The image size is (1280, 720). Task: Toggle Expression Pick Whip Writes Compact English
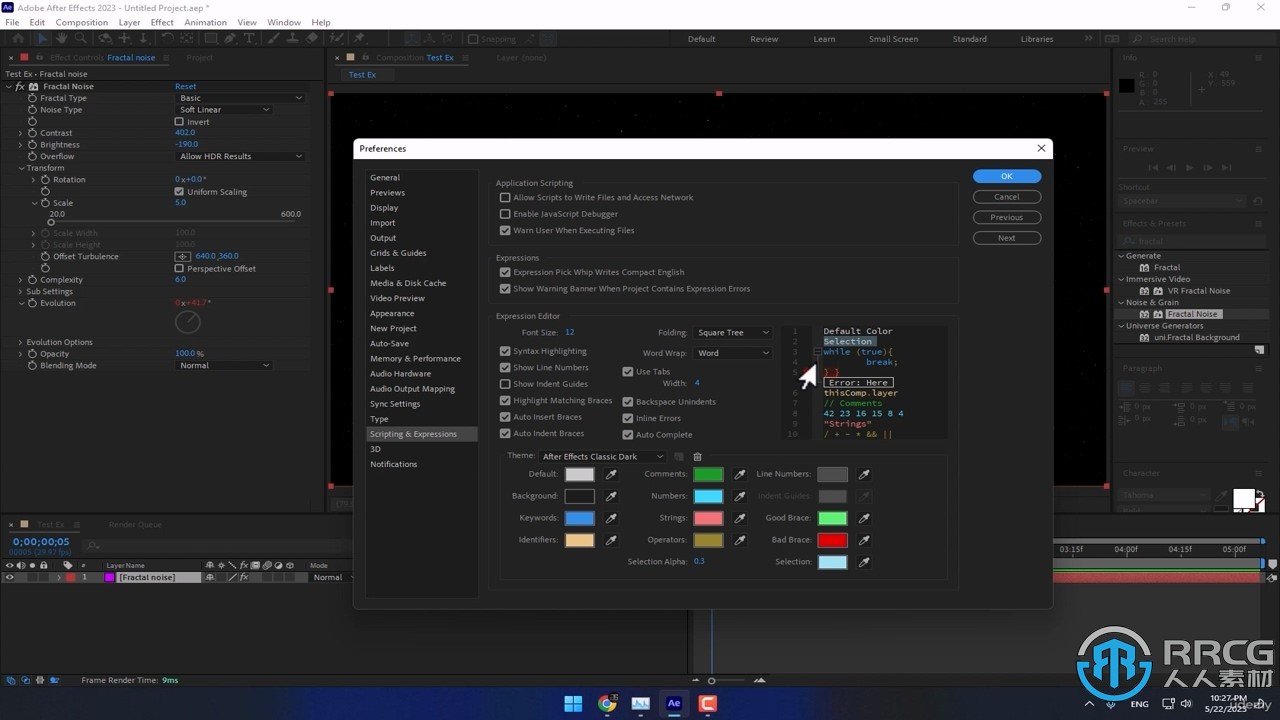pos(505,272)
